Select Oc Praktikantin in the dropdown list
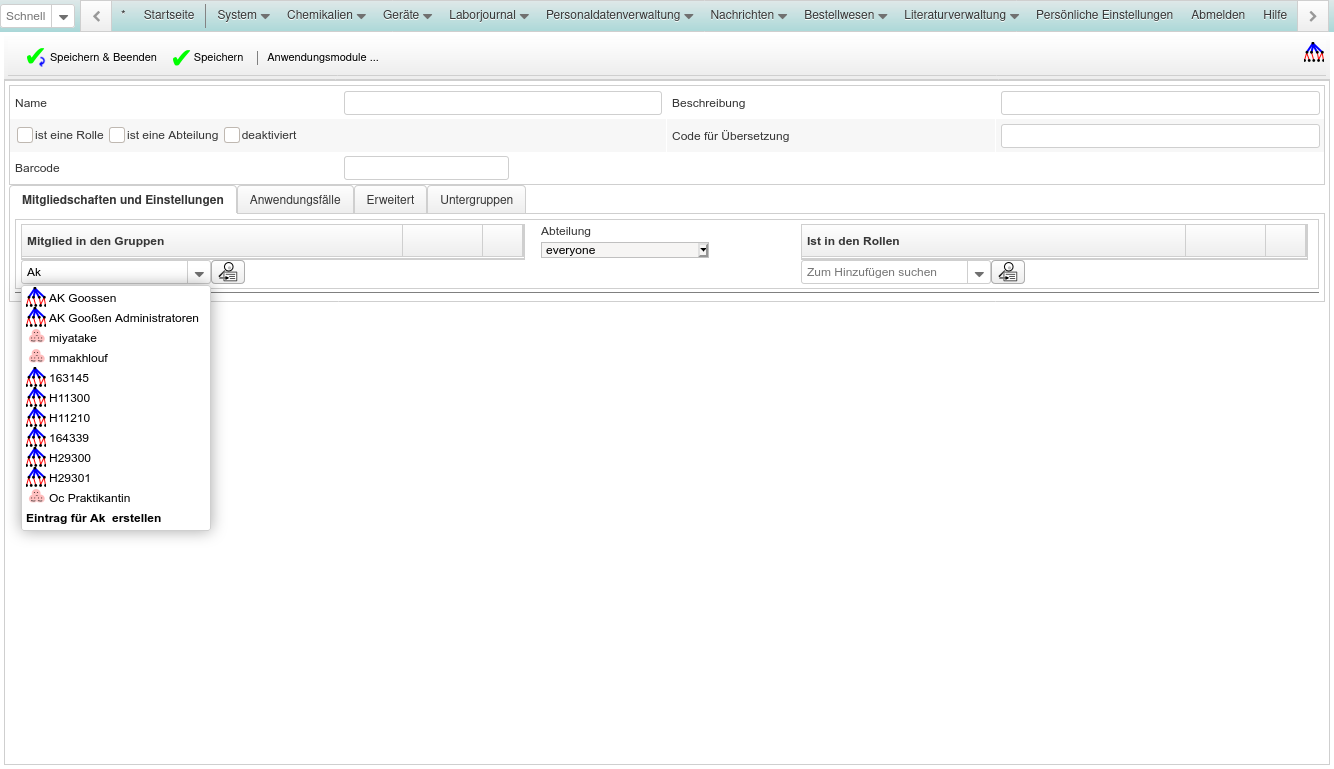The image size is (1334, 769). pos(89,498)
